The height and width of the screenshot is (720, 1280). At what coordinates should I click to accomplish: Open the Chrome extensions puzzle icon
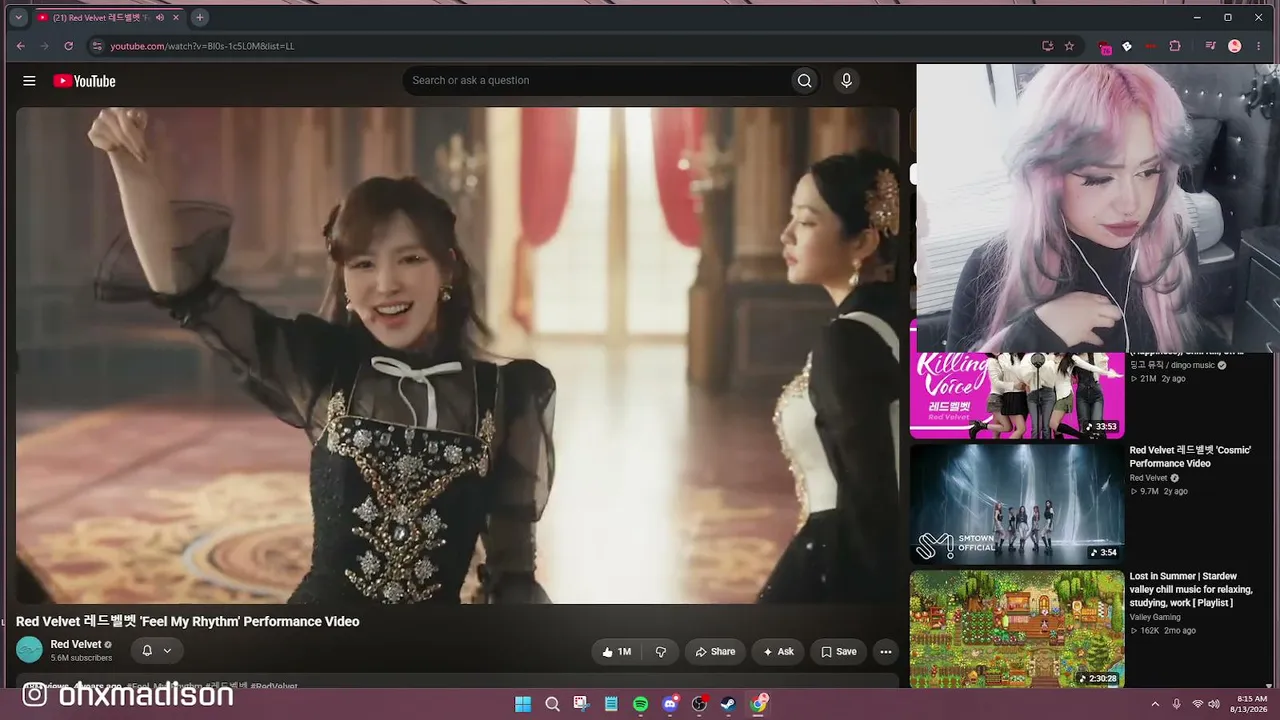click(1175, 46)
